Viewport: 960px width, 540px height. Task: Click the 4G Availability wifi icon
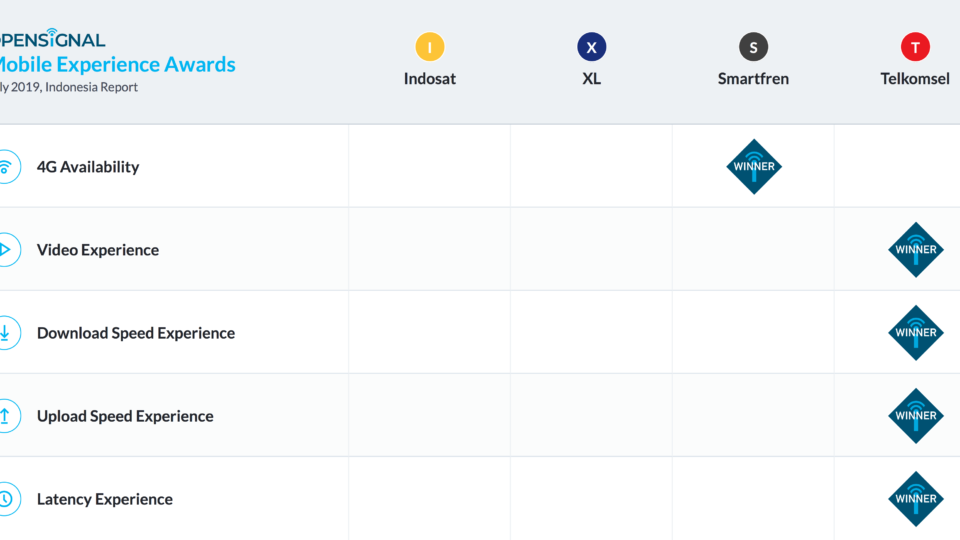click(7, 167)
